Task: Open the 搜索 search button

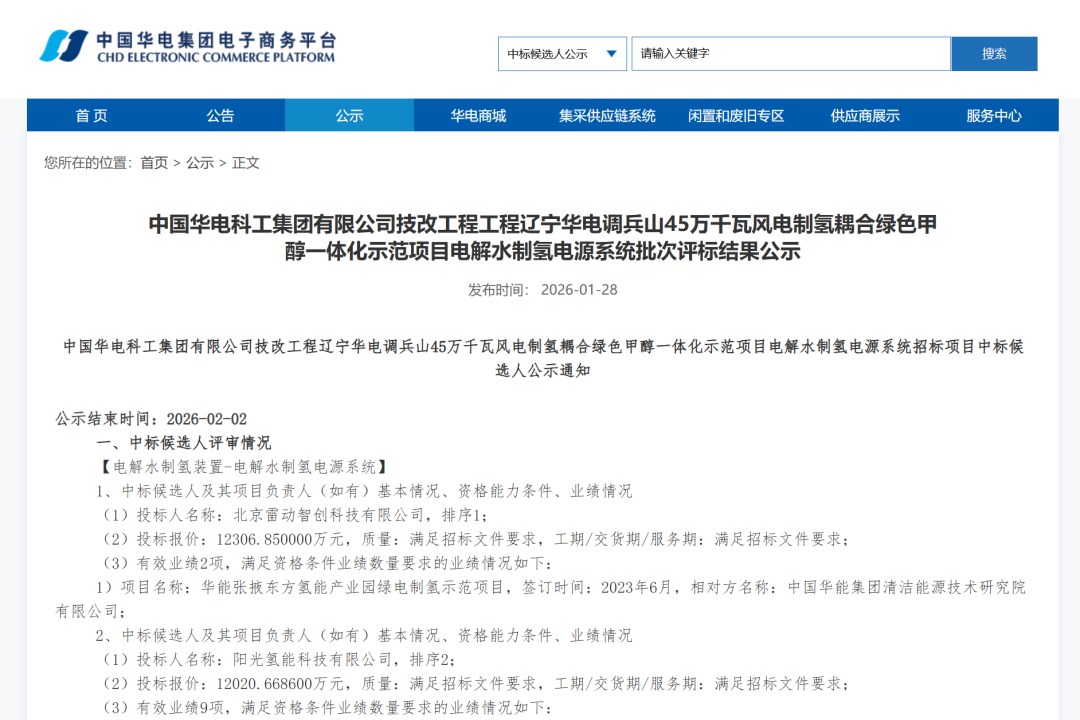Action: coord(994,53)
